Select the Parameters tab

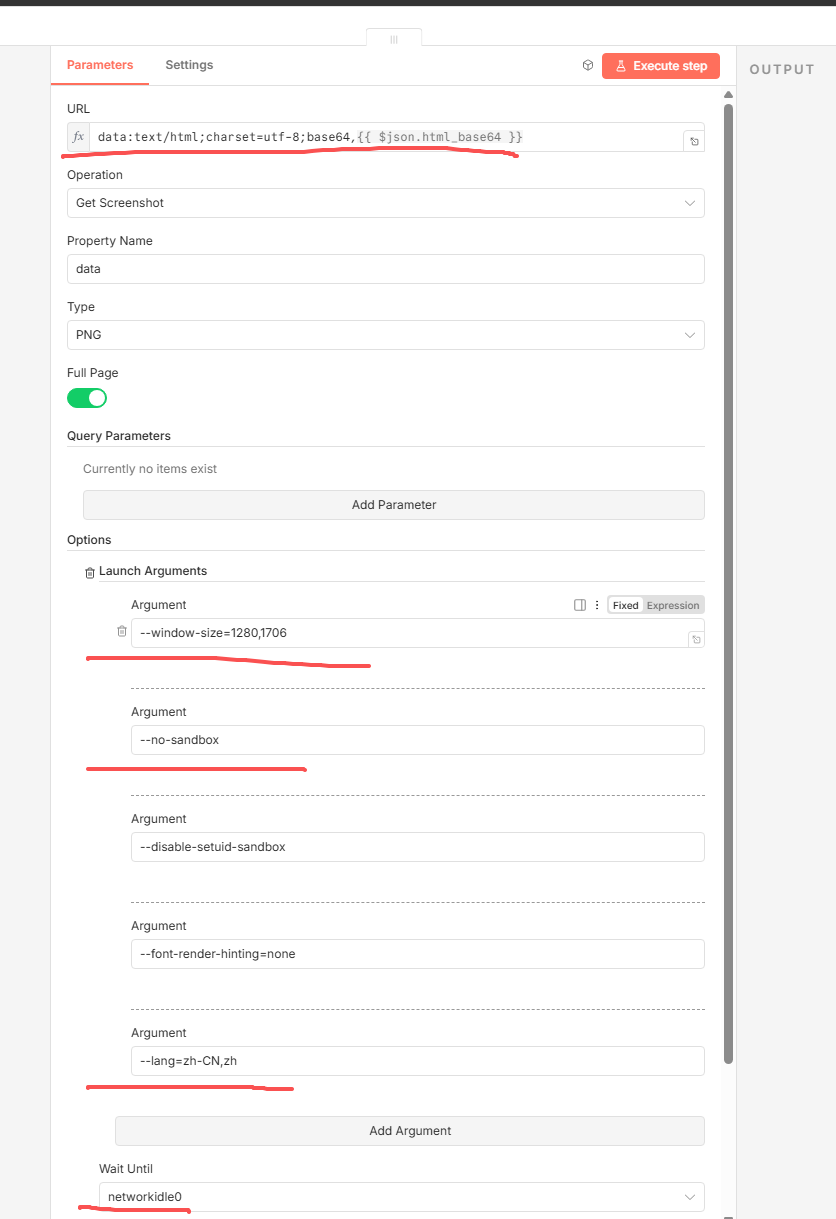point(100,65)
